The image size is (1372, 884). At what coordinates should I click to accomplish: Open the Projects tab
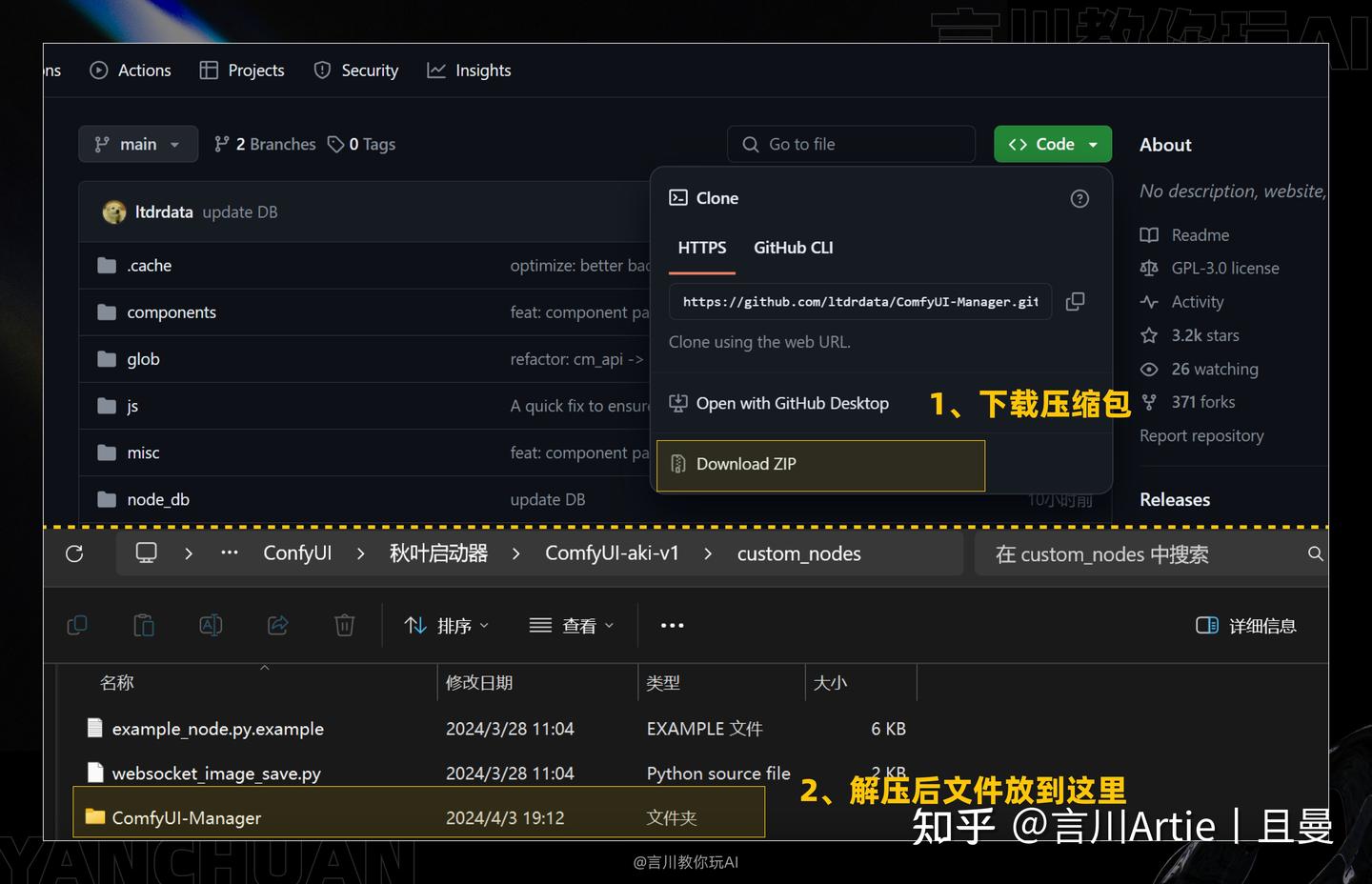(242, 70)
